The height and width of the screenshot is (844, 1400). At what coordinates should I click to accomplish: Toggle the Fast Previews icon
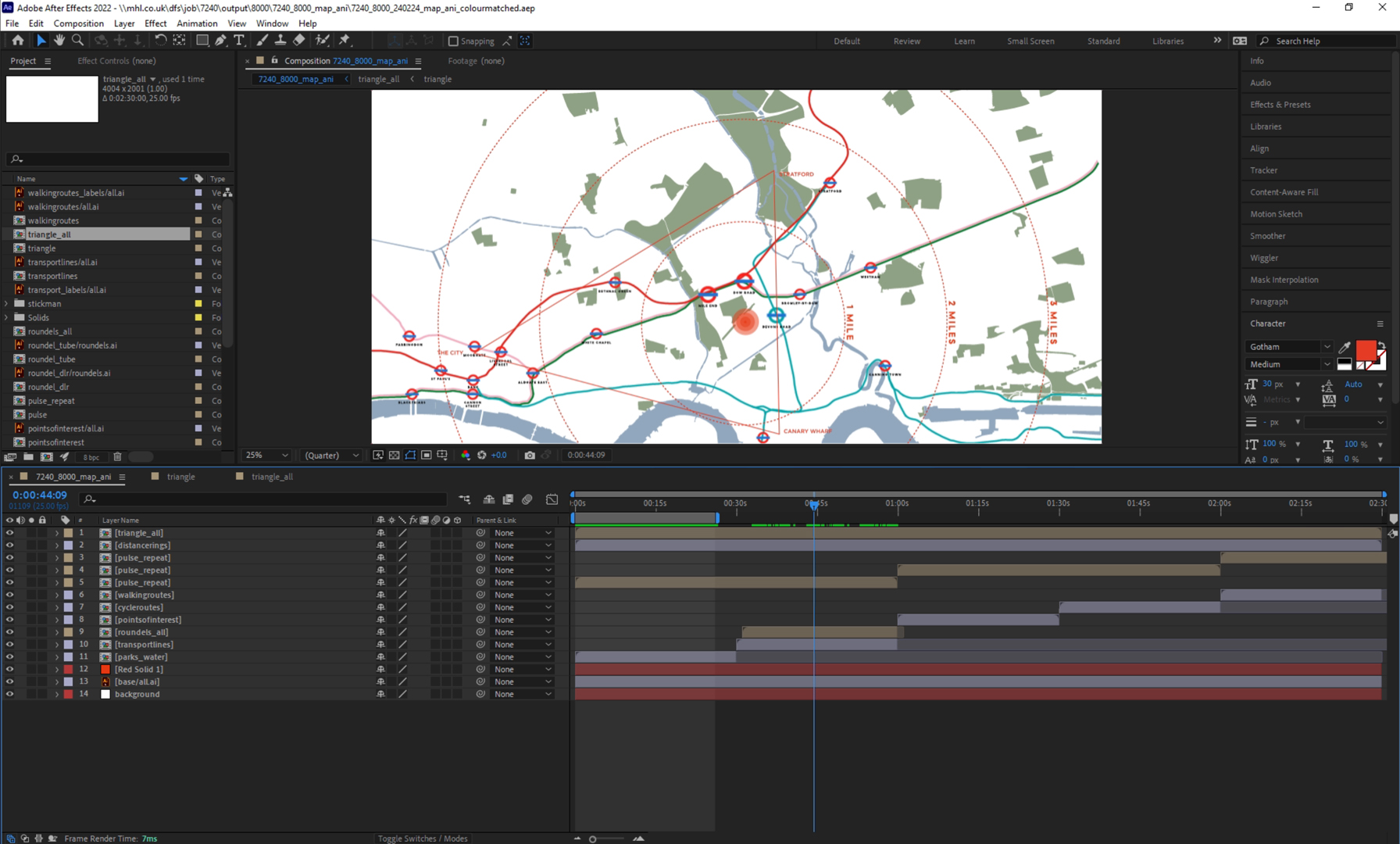coord(378,455)
